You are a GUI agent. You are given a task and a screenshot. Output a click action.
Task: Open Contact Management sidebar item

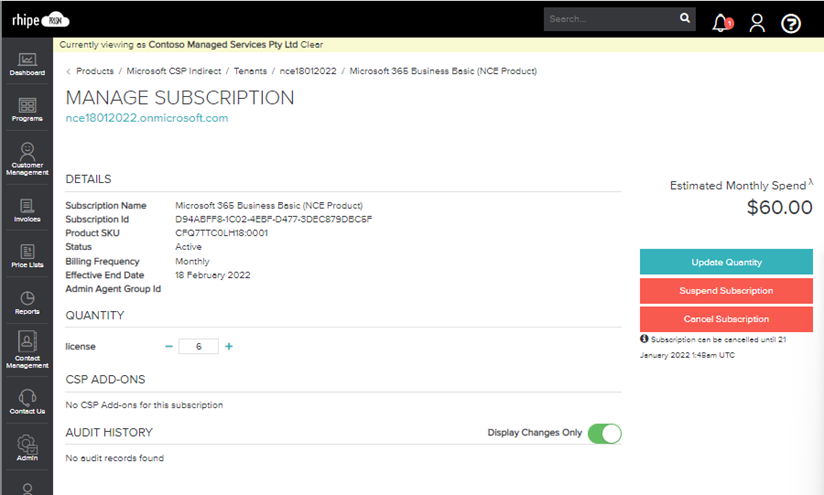coord(27,349)
